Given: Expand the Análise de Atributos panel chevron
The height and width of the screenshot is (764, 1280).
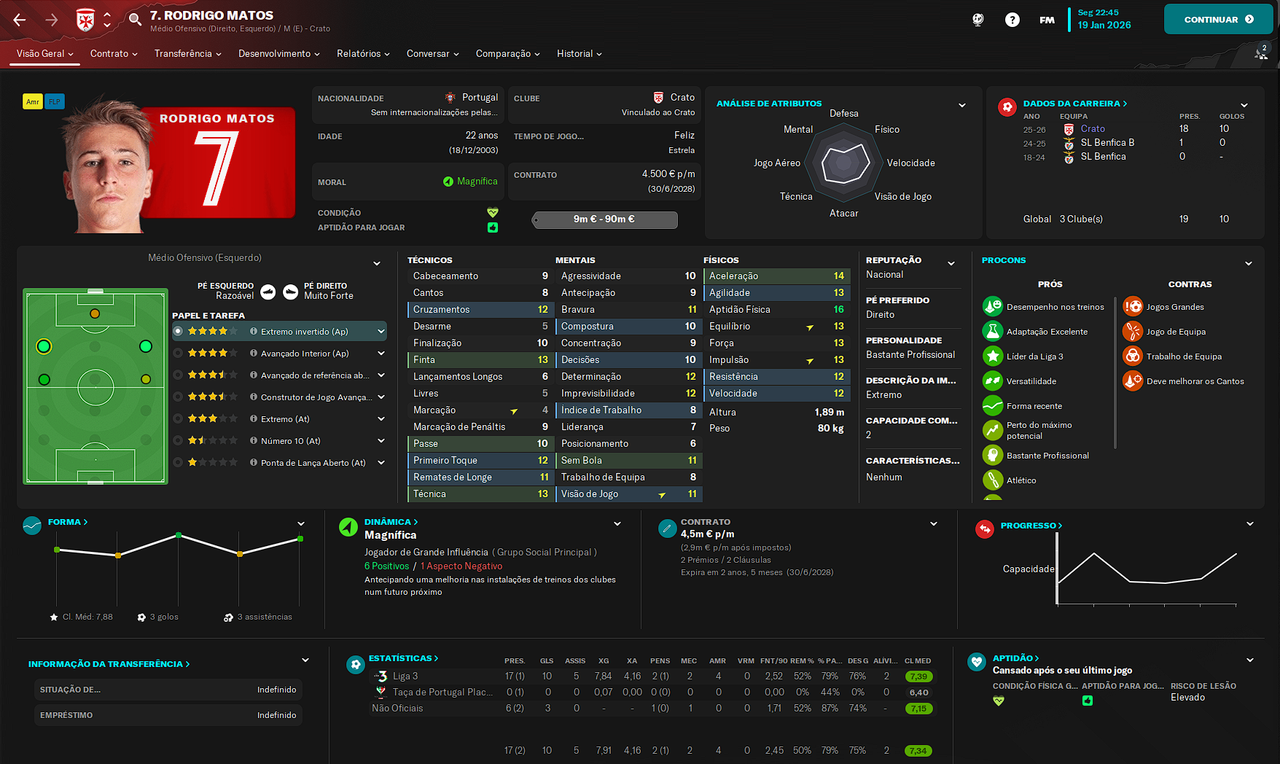Looking at the screenshot, I should [x=962, y=105].
